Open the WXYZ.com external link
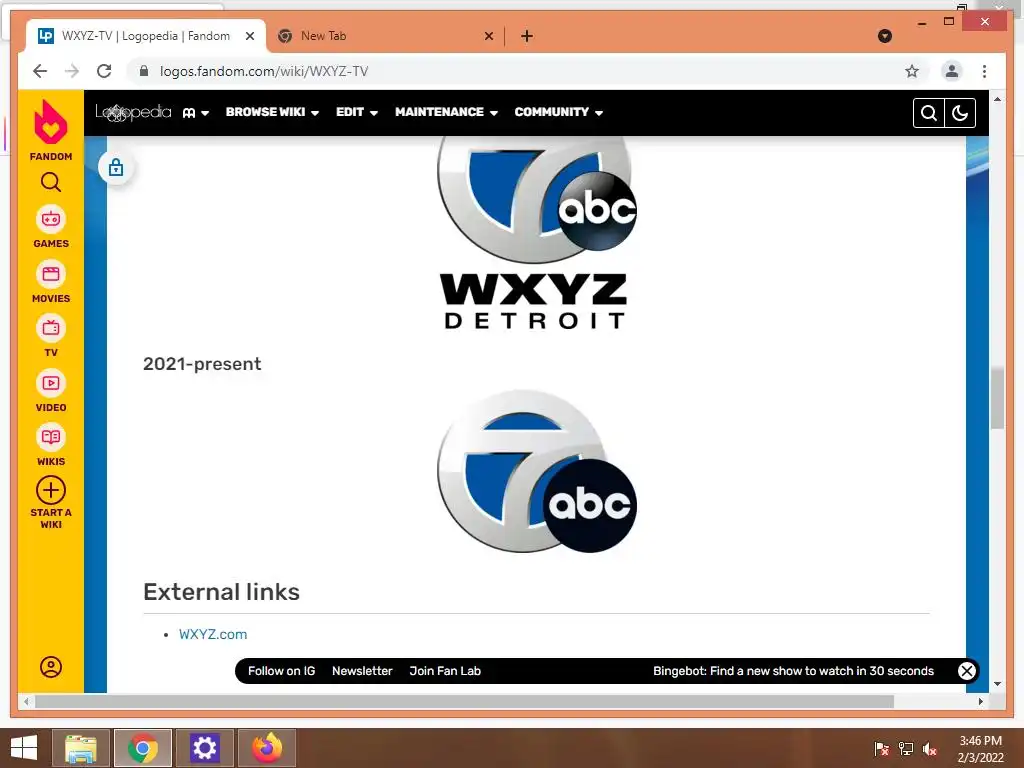 (213, 634)
